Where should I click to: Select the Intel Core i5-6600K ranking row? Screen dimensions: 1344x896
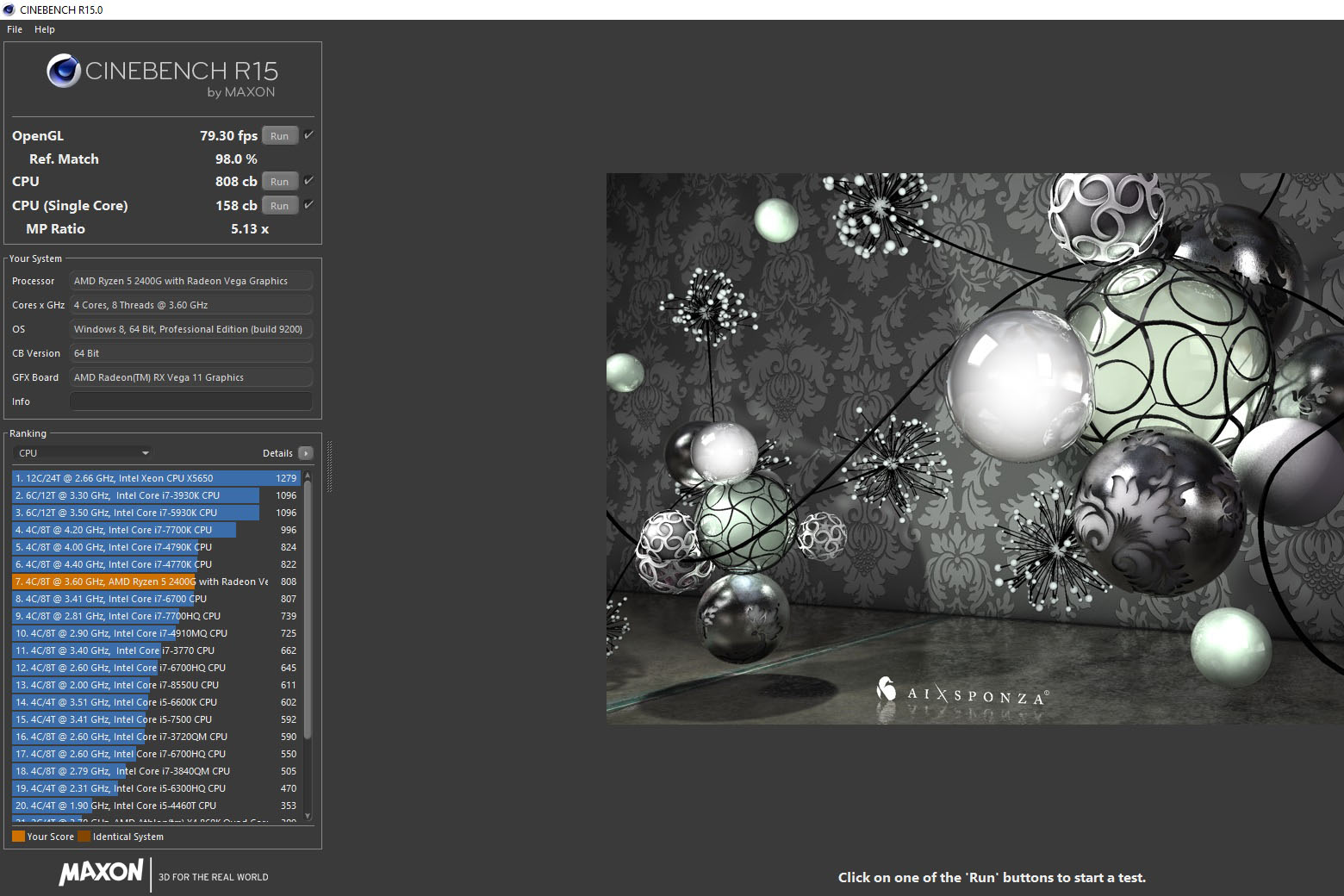(156, 702)
